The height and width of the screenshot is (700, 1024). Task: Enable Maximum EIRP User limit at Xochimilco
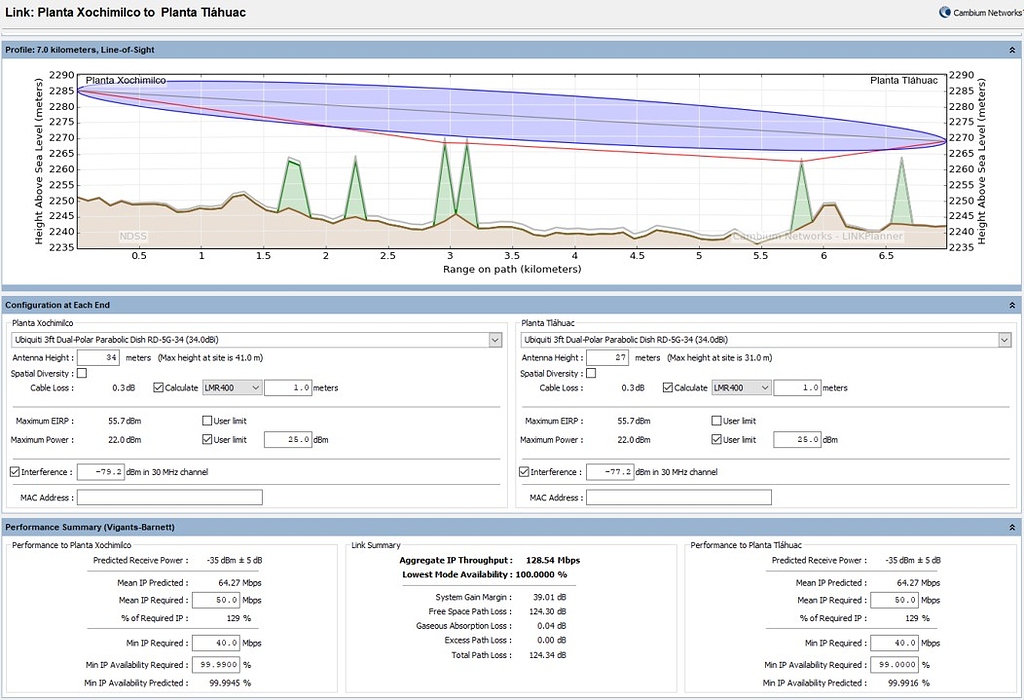[207, 421]
